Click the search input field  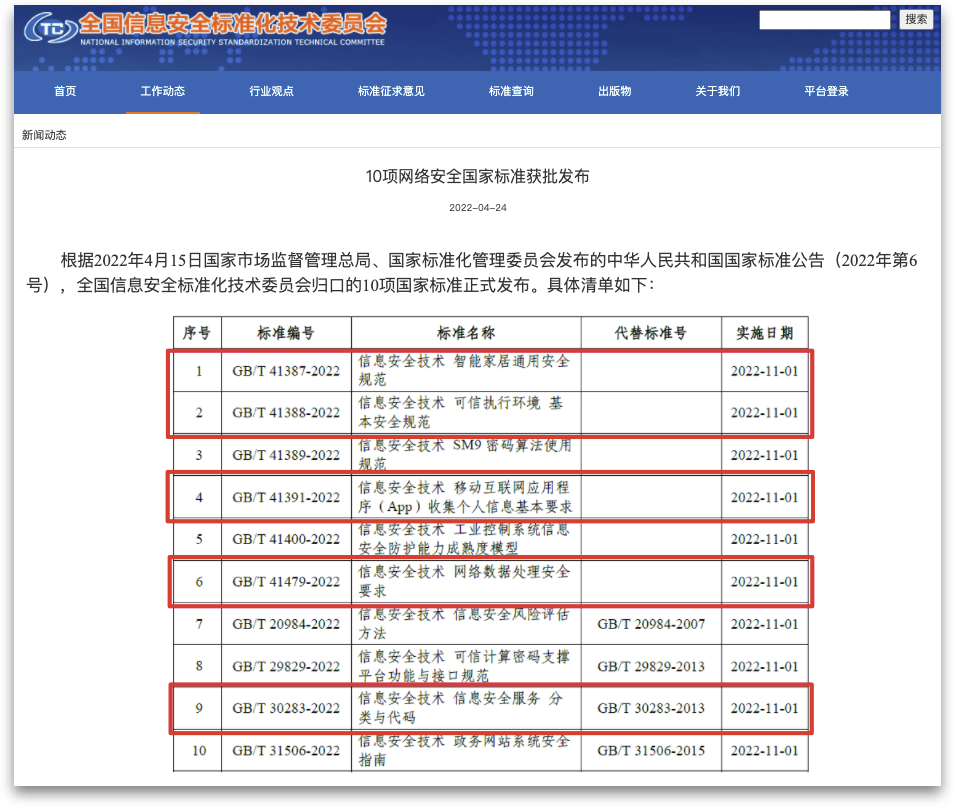point(824,20)
